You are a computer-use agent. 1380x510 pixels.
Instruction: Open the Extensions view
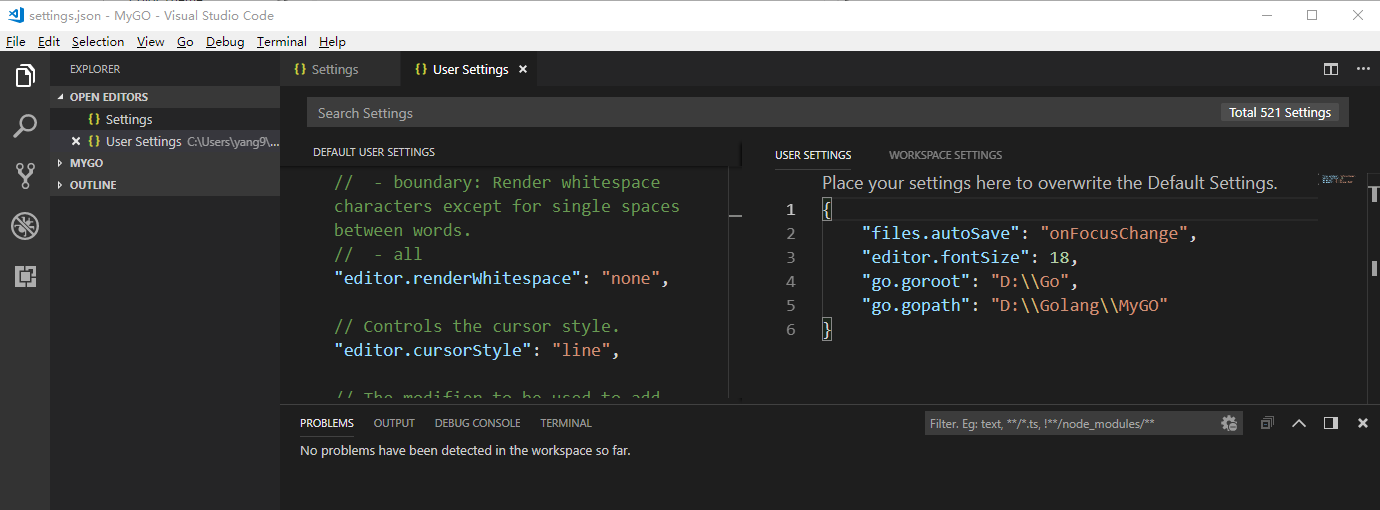click(25, 277)
